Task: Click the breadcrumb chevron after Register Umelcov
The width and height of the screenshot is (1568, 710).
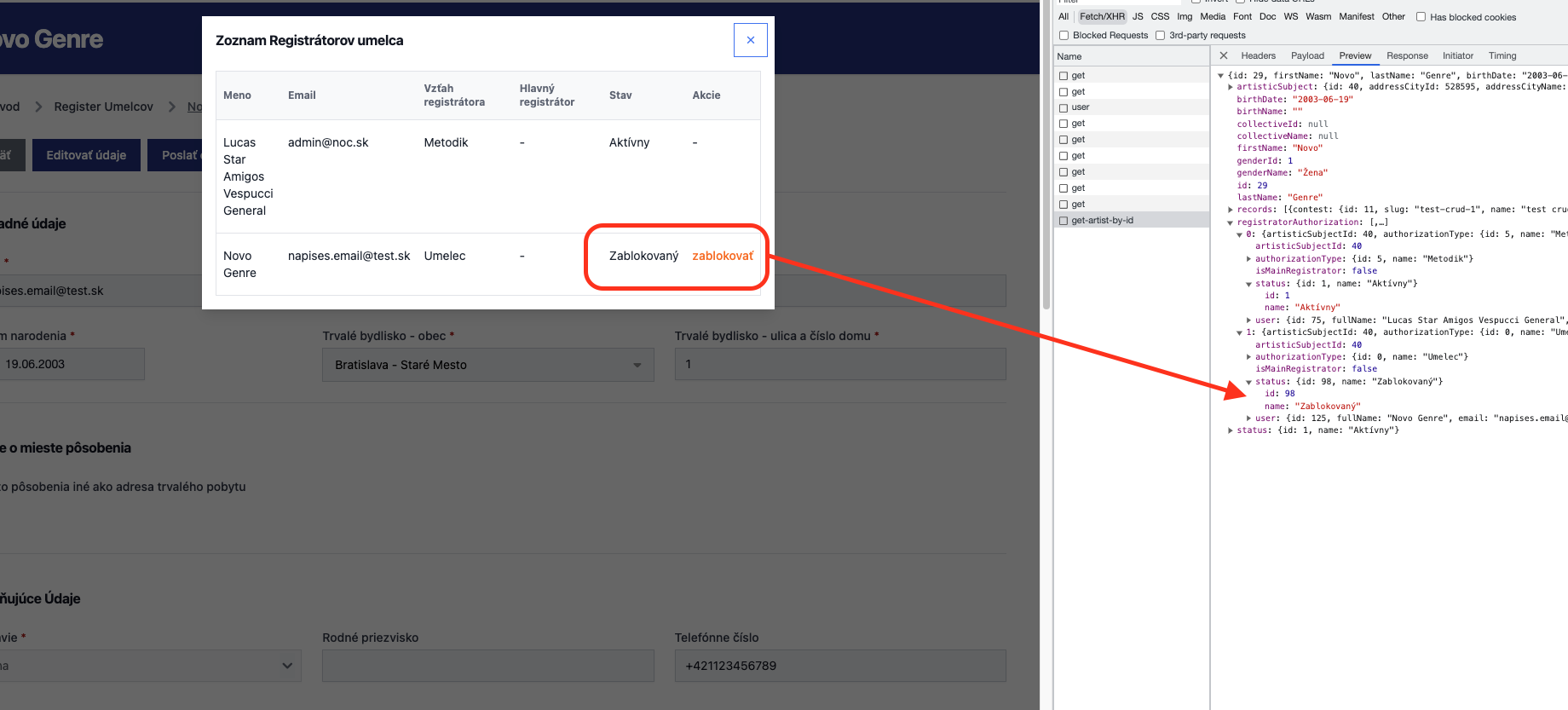Action: tap(172, 107)
